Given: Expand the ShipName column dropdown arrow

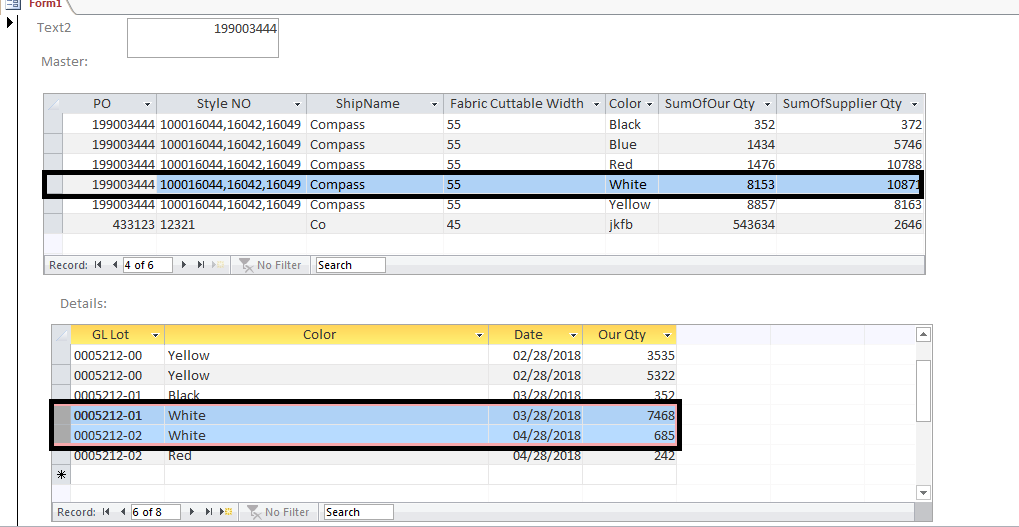Looking at the screenshot, I should point(434,104).
